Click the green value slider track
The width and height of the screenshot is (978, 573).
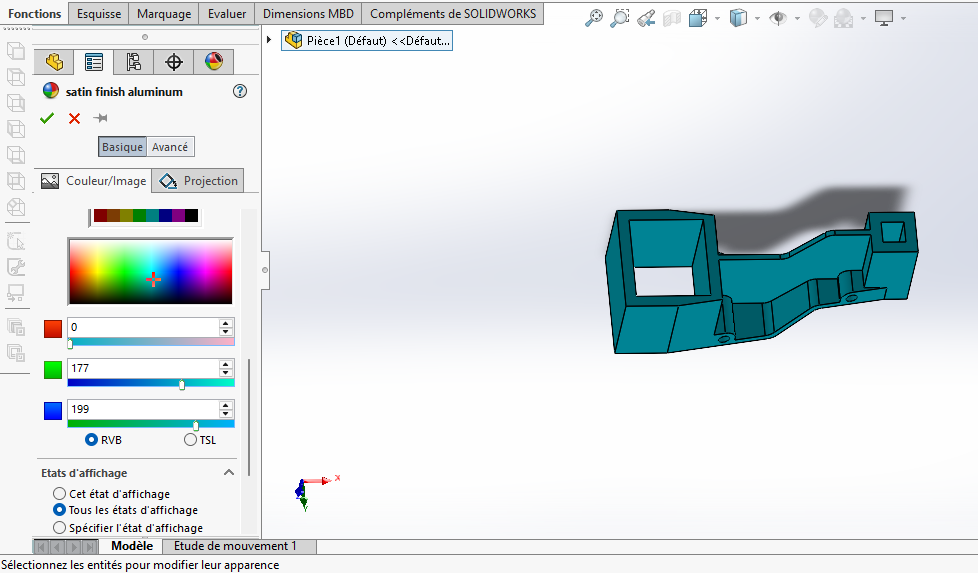coord(120,384)
